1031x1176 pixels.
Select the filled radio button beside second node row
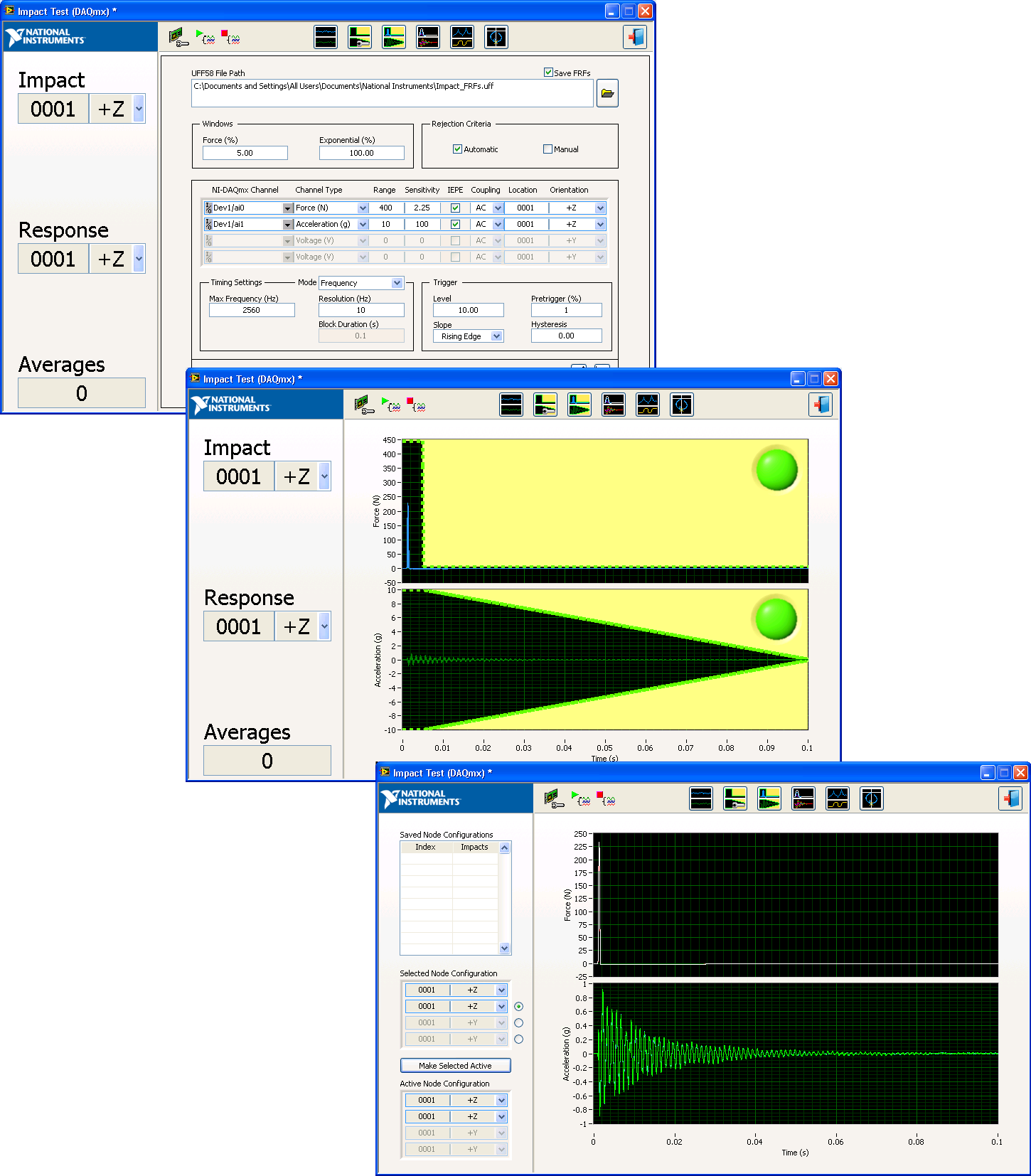point(518,1006)
